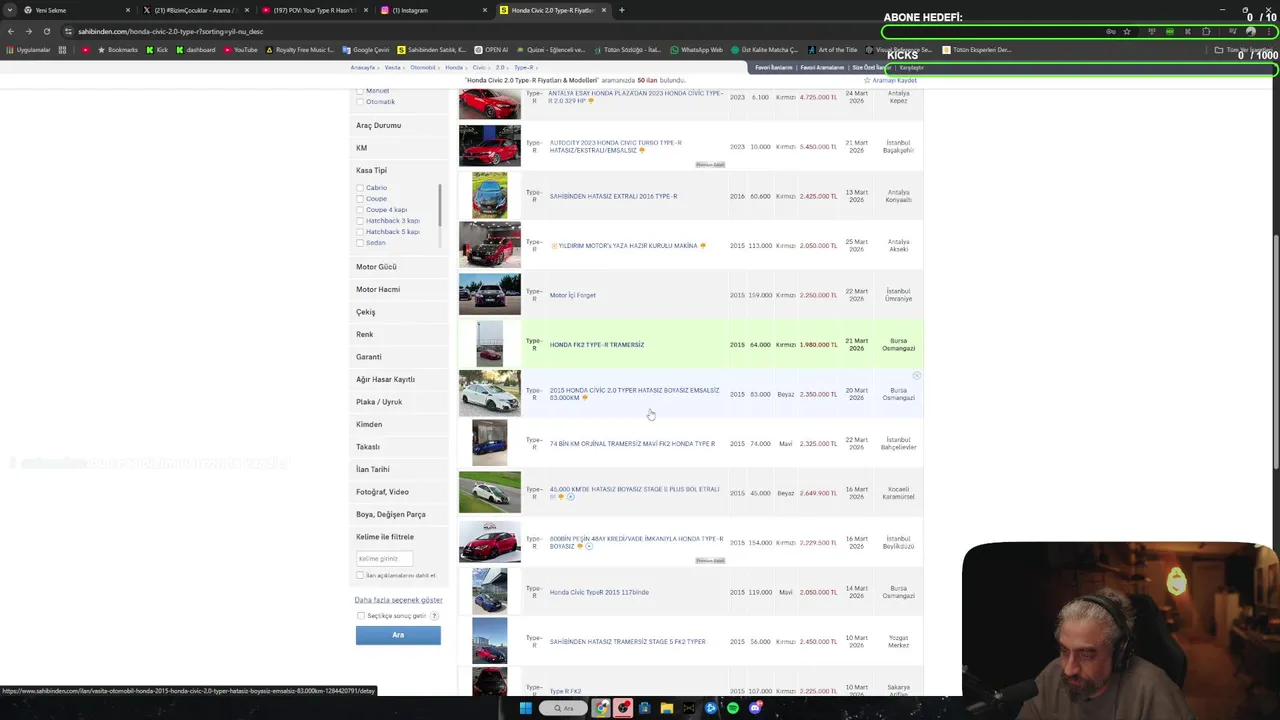Check the Hatchback 3 kapı option

coord(360,221)
